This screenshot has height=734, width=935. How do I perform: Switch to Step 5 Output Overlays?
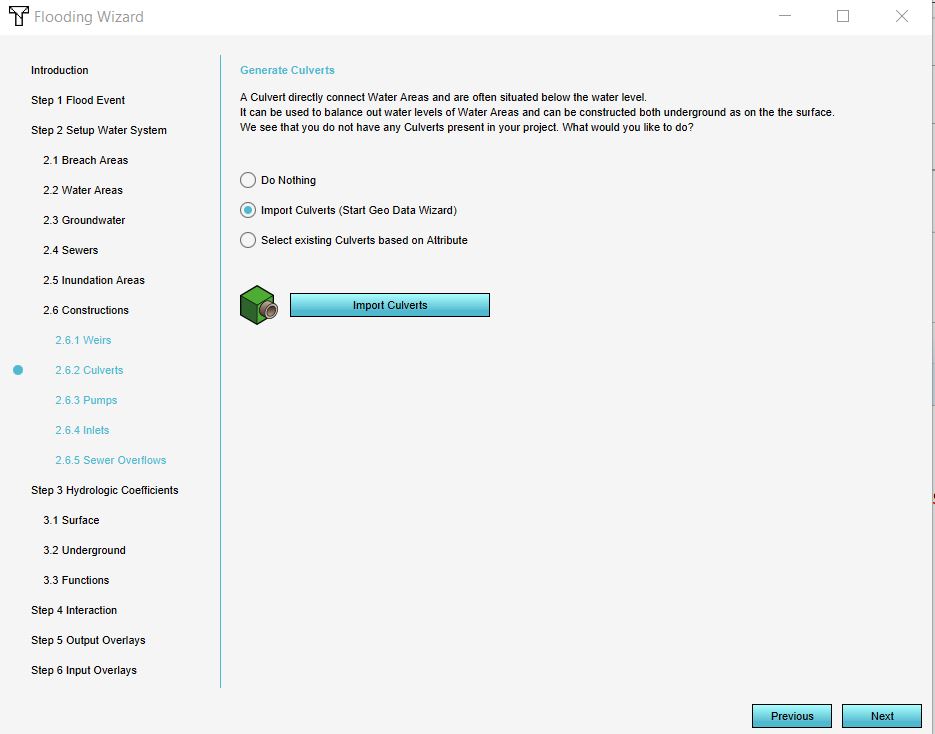click(x=87, y=640)
